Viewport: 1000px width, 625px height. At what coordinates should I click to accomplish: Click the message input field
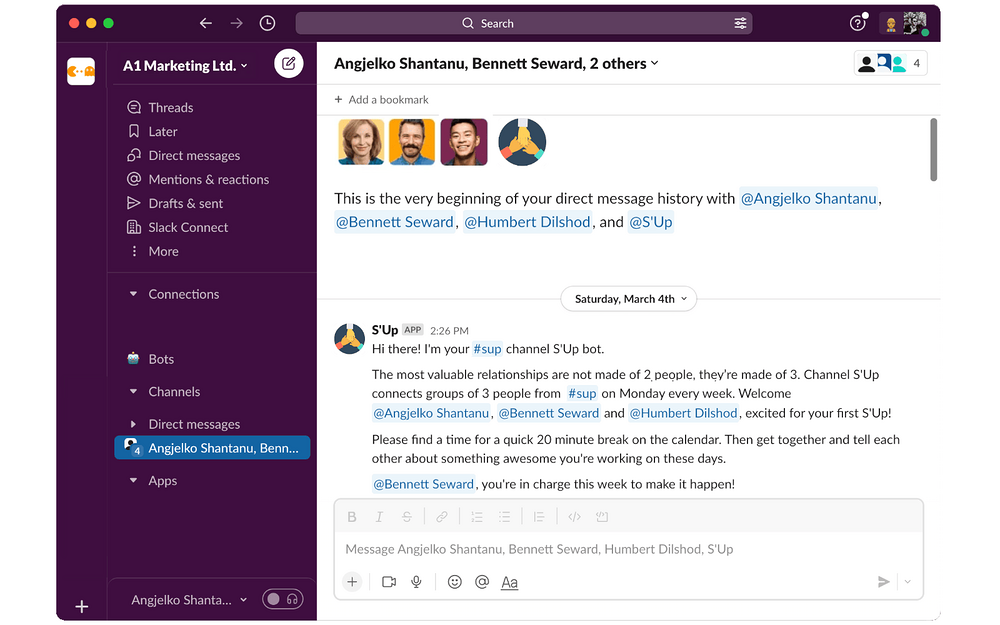click(628, 550)
